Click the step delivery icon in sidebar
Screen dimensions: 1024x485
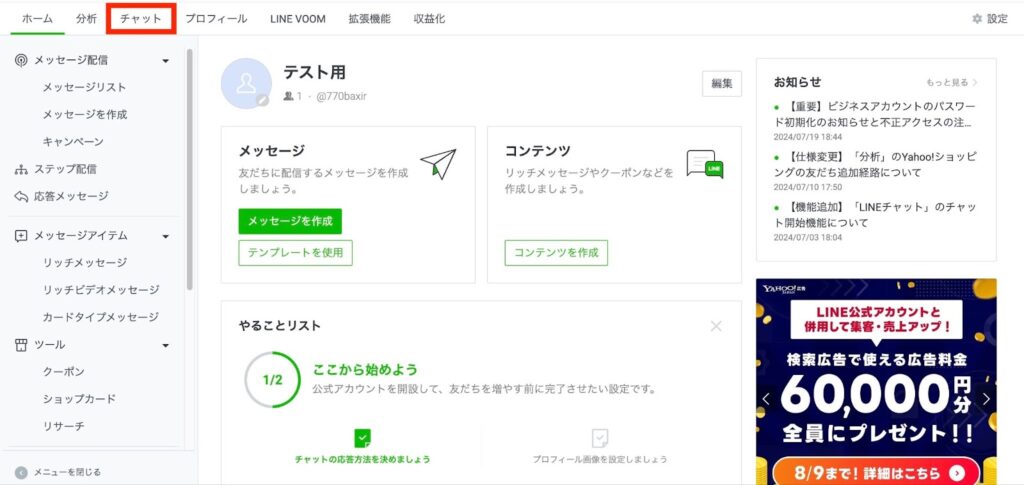[21, 169]
